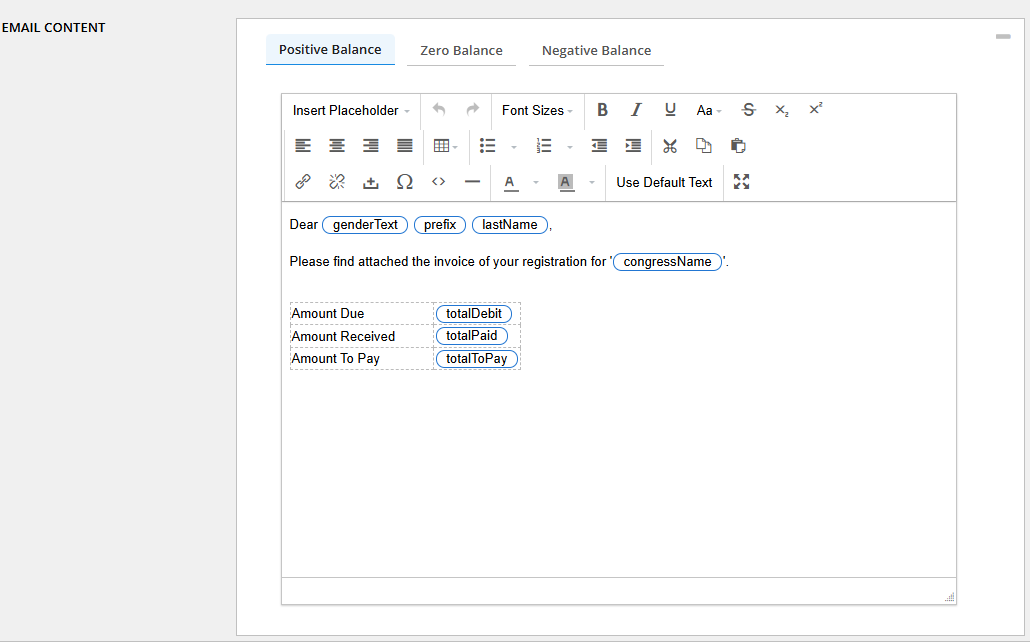Toggle superscript formatting
Image resolution: width=1030 pixels, height=642 pixels.
click(x=815, y=110)
